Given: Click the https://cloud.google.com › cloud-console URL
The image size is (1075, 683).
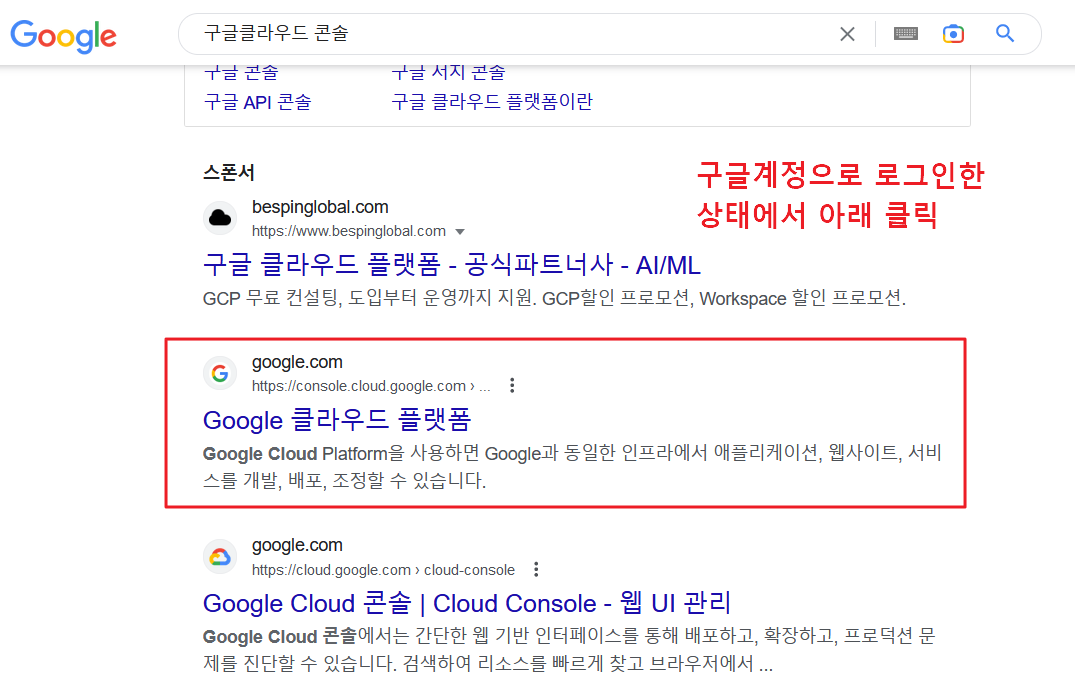Looking at the screenshot, I should click(x=383, y=570).
